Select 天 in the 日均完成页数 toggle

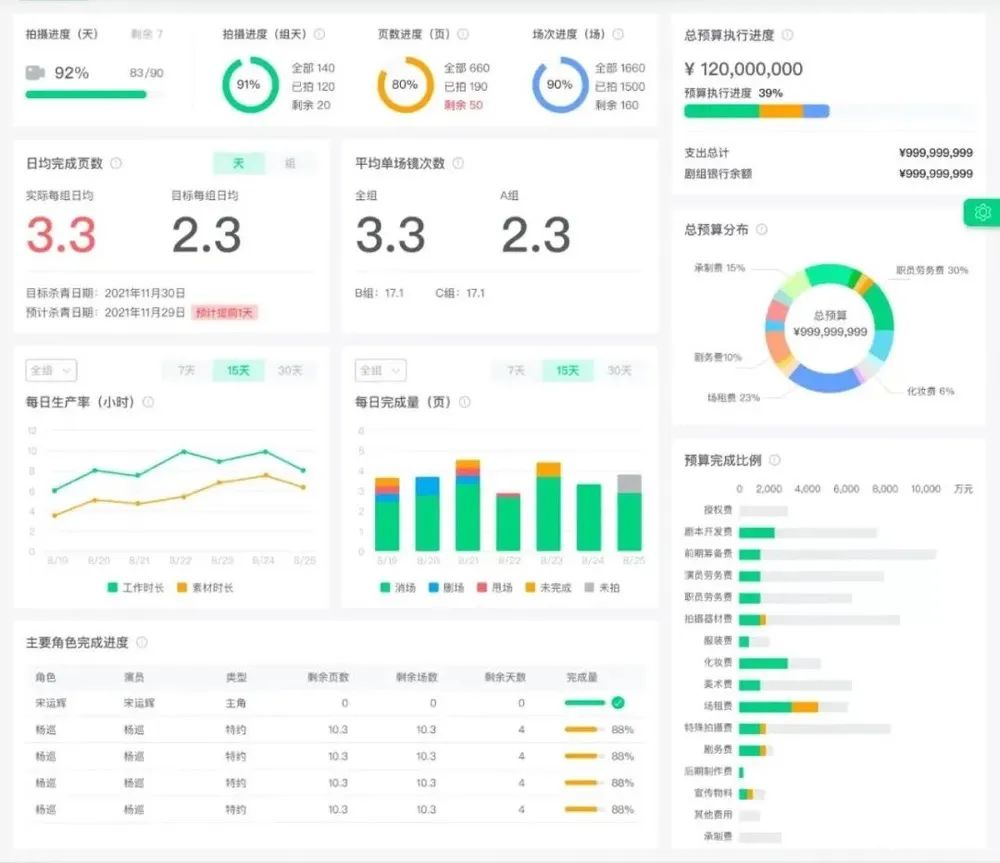pyautogui.click(x=238, y=163)
